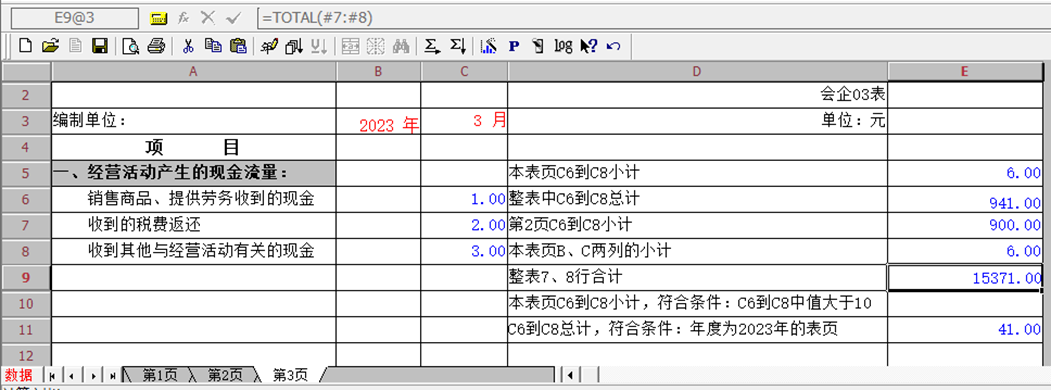Viewport: 1051px width, 390px height.
Task: Click the yellow calculator icon in formula bar
Action: click(x=158, y=18)
